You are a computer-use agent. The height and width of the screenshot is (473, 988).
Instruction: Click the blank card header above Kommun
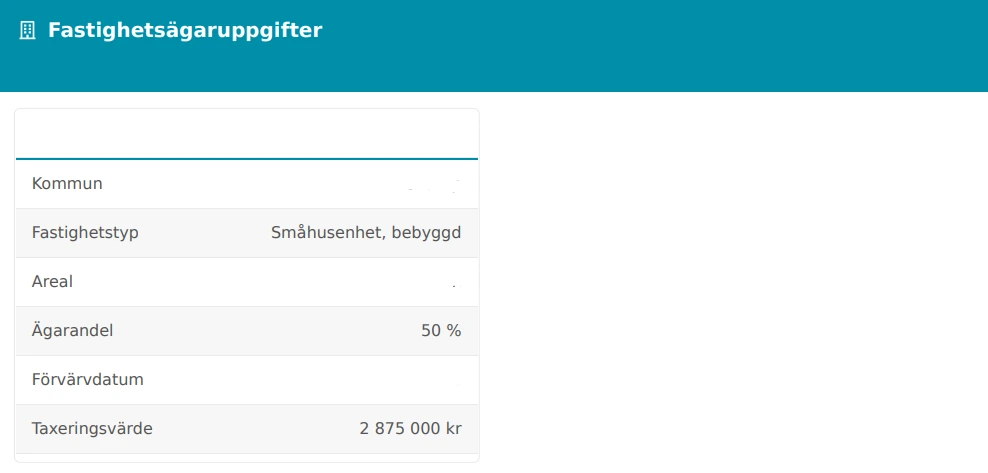click(247, 134)
